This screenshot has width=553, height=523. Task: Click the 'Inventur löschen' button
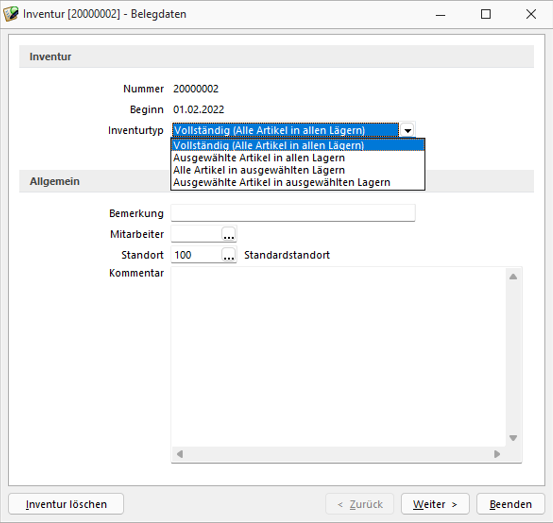[66, 504]
